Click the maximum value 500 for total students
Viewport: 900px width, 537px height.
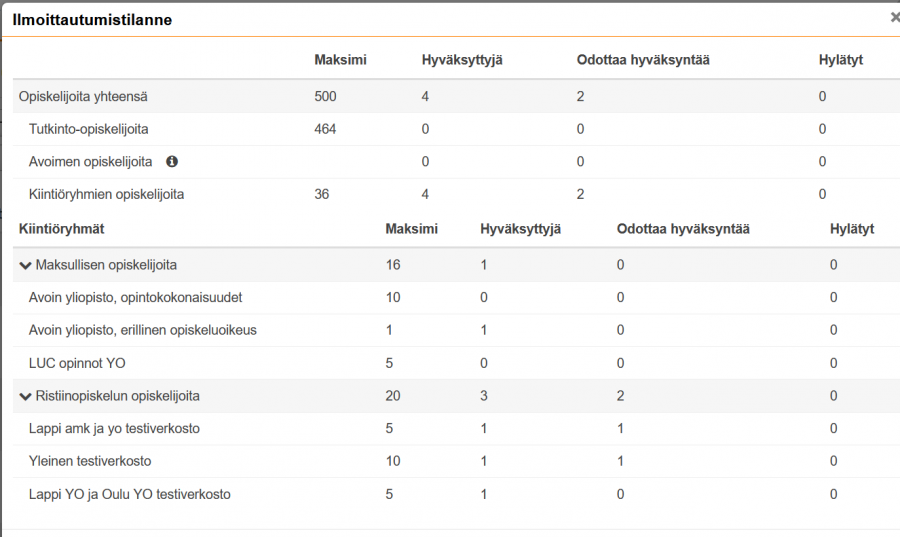(325, 97)
